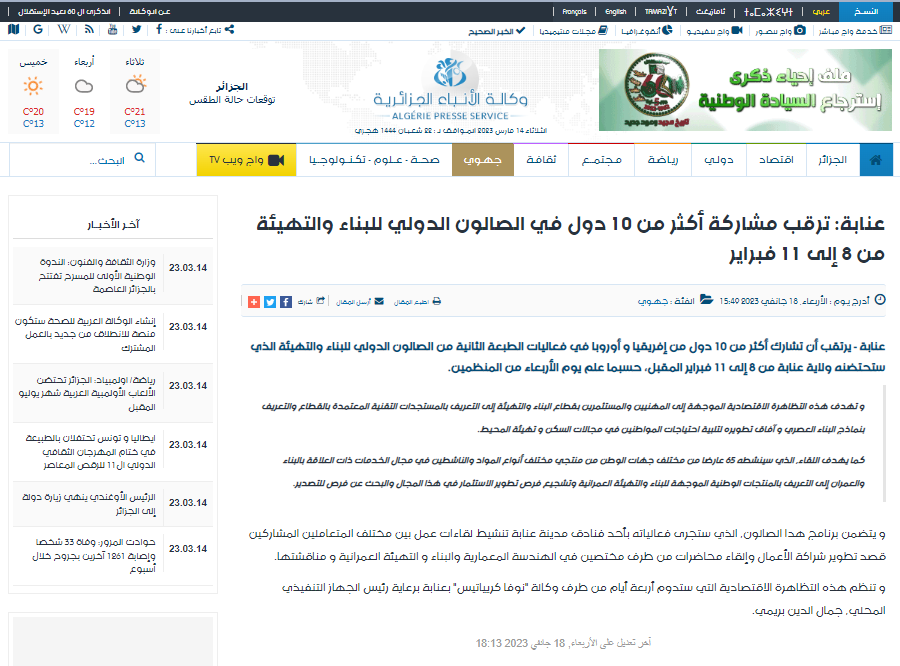This screenshot has width=900, height=666.
Task: Click the ثلاثاء weather forecast
Action: pyautogui.click(x=135, y=91)
